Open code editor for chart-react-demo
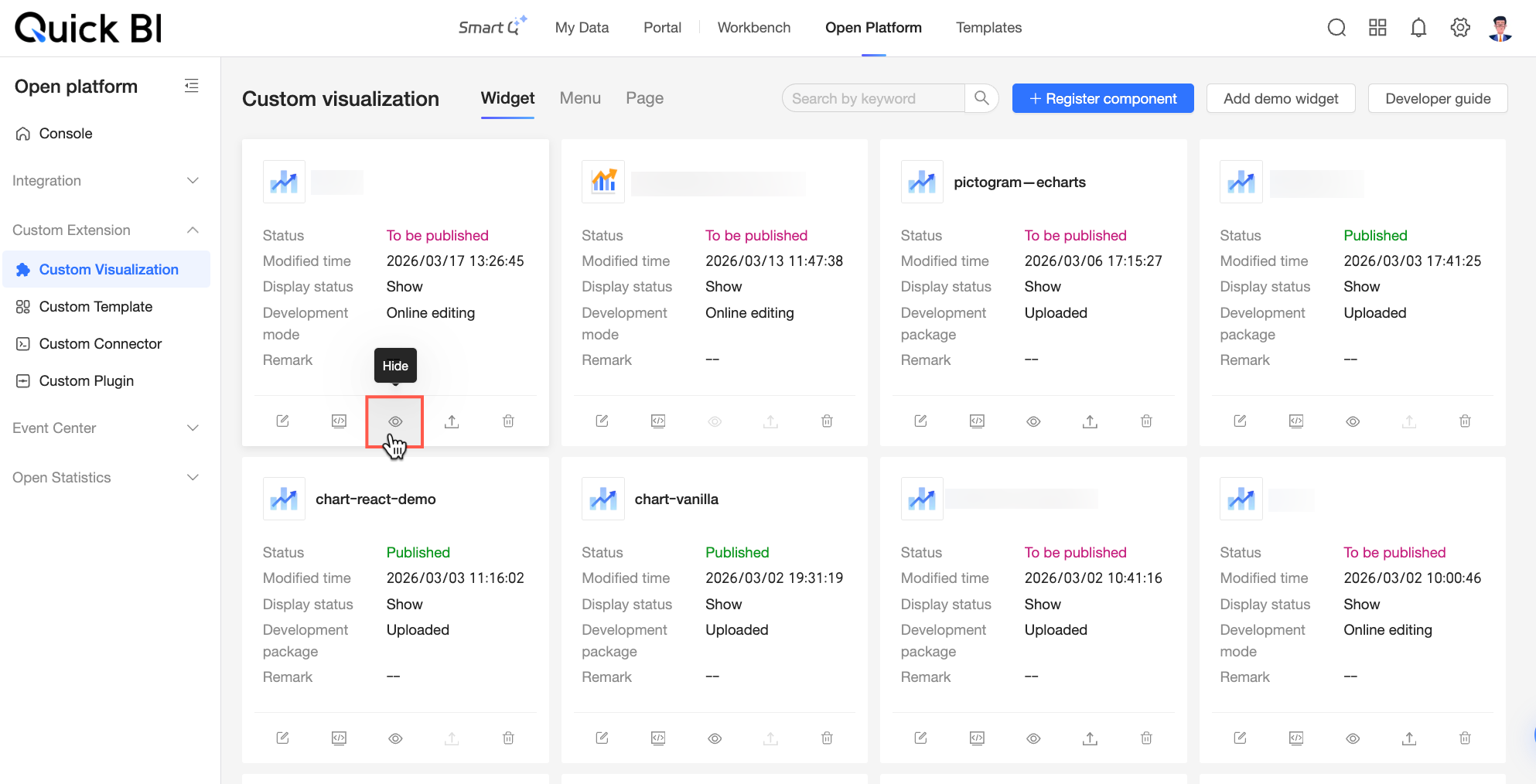 click(339, 738)
